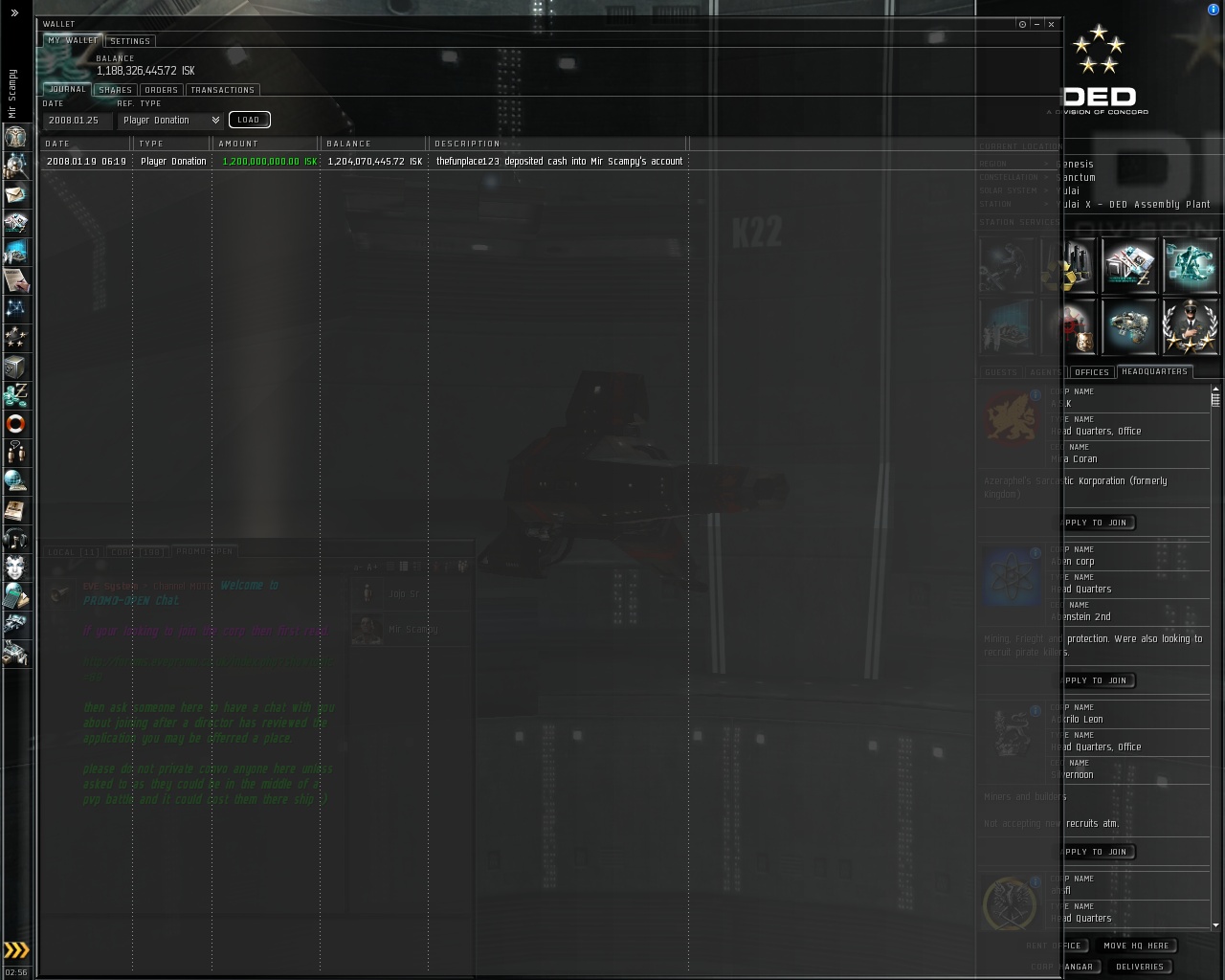The height and width of the screenshot is (980, 1225).
Task: Open the paper-and-pen document icon
Action: click(x=16, y=280)
